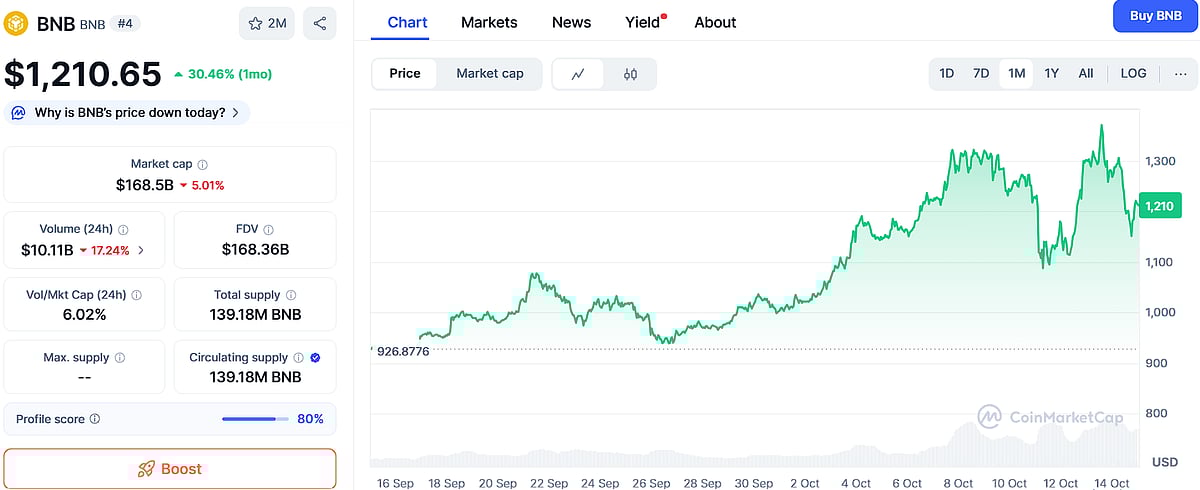
Task: Click the Buy BNB button
Action: point(1155,16)
